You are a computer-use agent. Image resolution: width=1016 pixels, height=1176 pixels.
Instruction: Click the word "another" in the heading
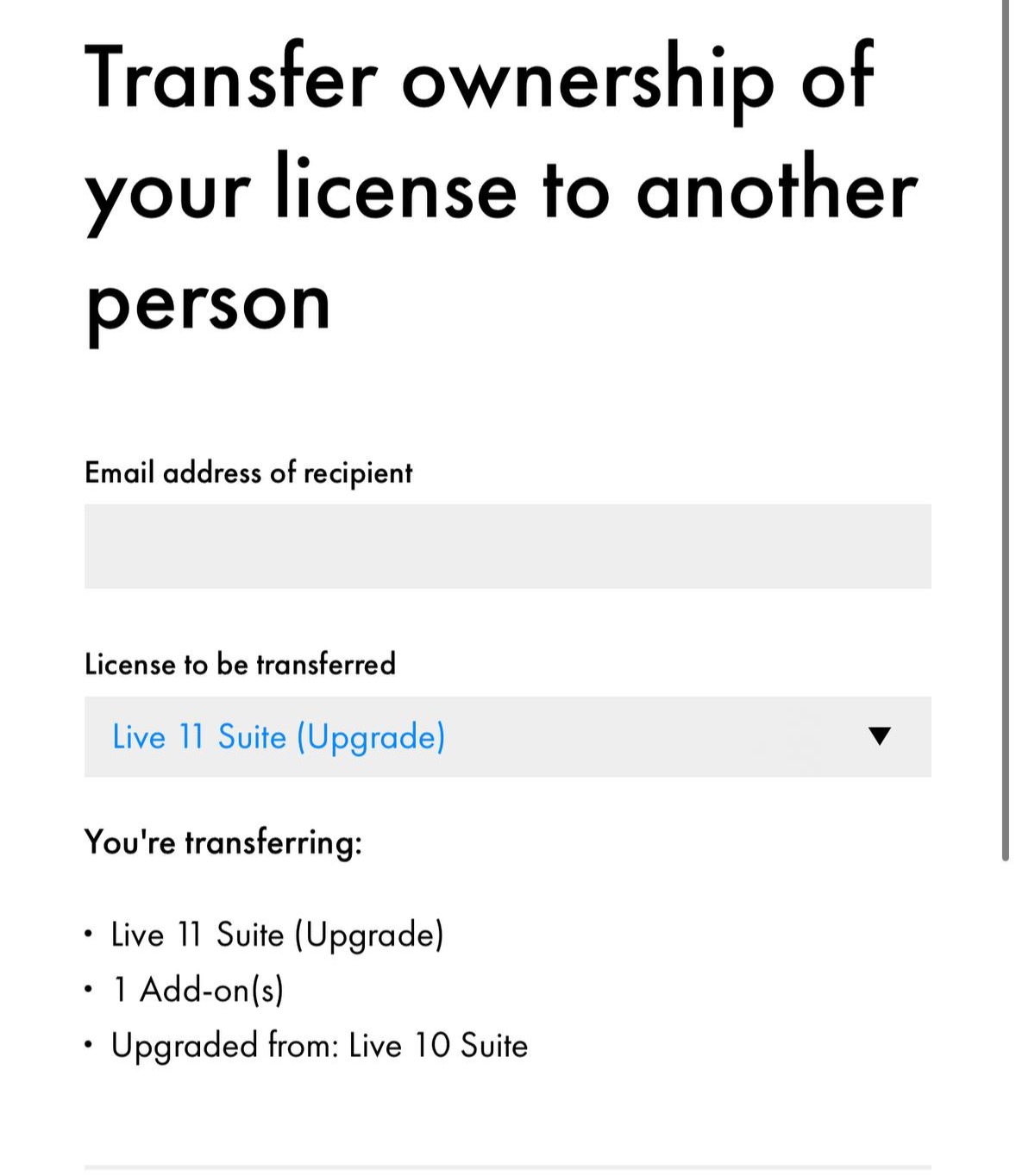(x=776, y=189)
